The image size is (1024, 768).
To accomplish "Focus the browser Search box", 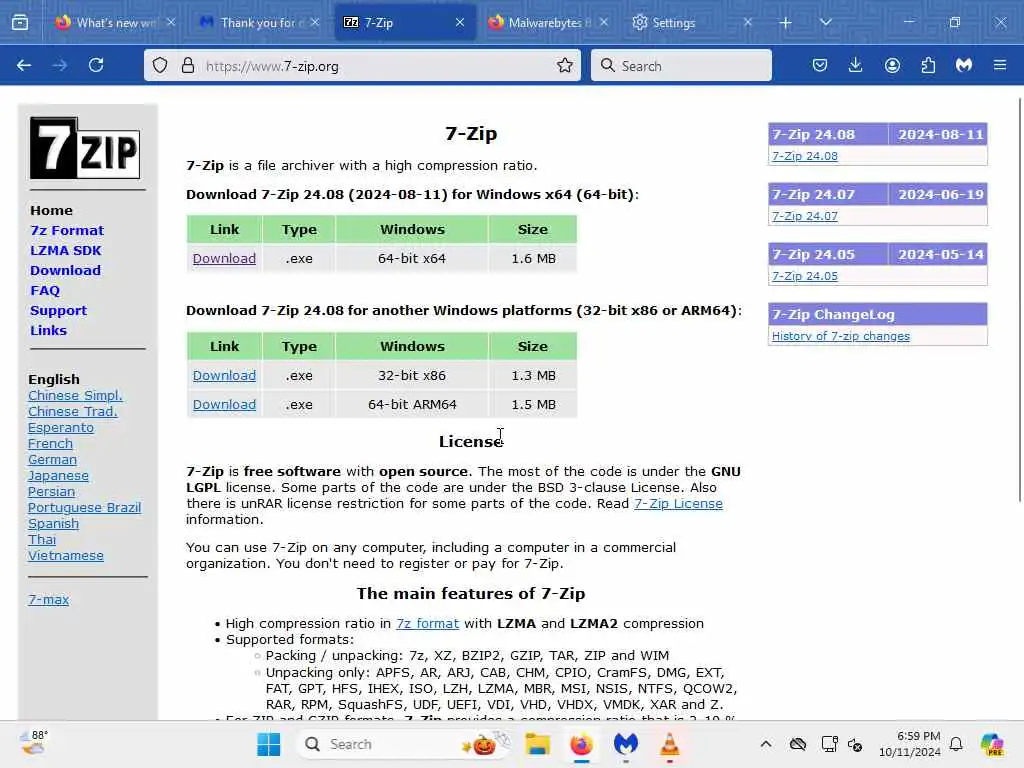I will [x=681, y=65].
